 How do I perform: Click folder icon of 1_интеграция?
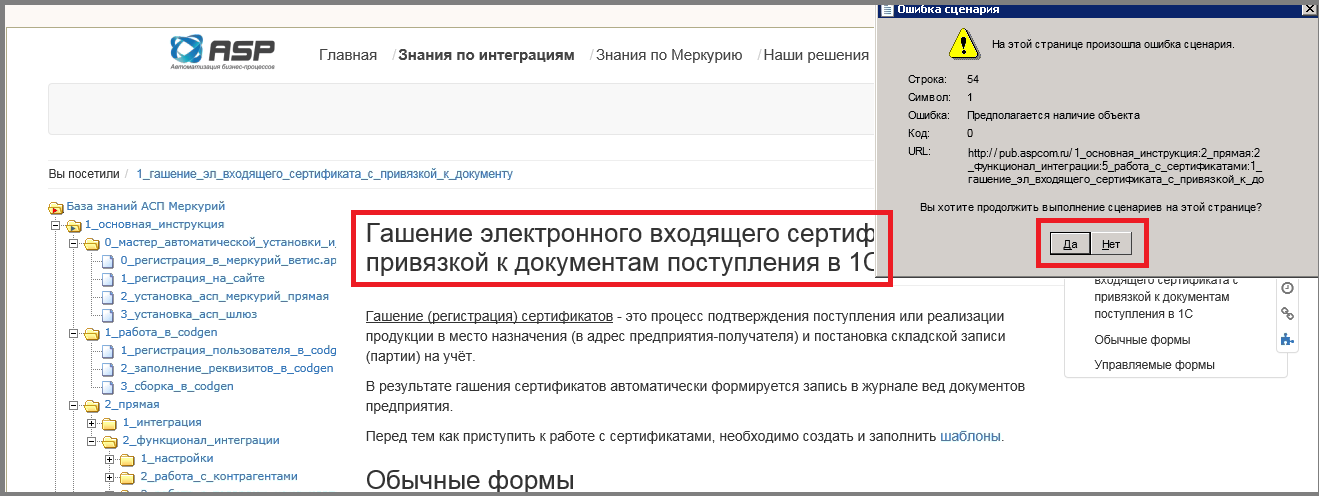(x=110, y=423)
